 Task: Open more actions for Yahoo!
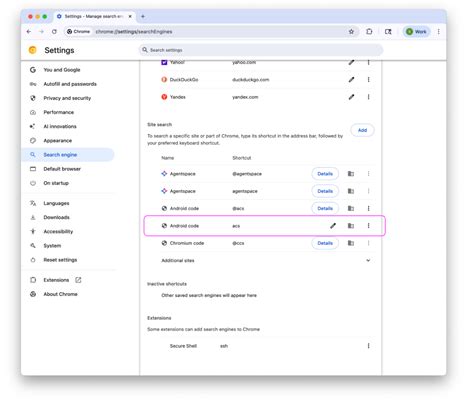click(368, 62)
